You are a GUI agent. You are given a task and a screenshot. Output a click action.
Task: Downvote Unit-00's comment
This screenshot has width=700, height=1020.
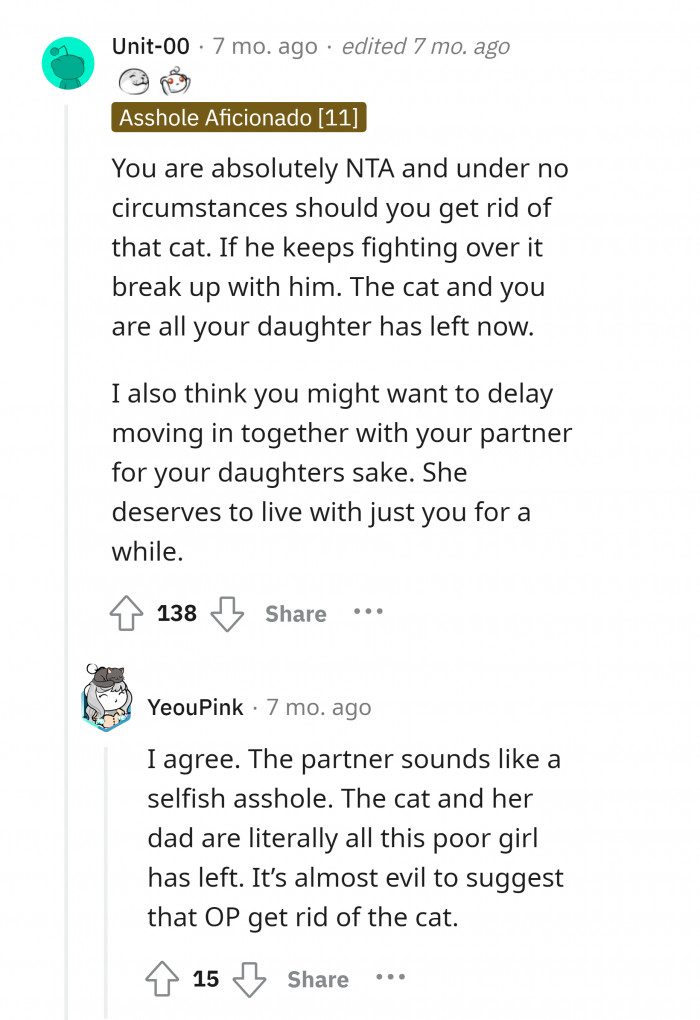[228, 613]
